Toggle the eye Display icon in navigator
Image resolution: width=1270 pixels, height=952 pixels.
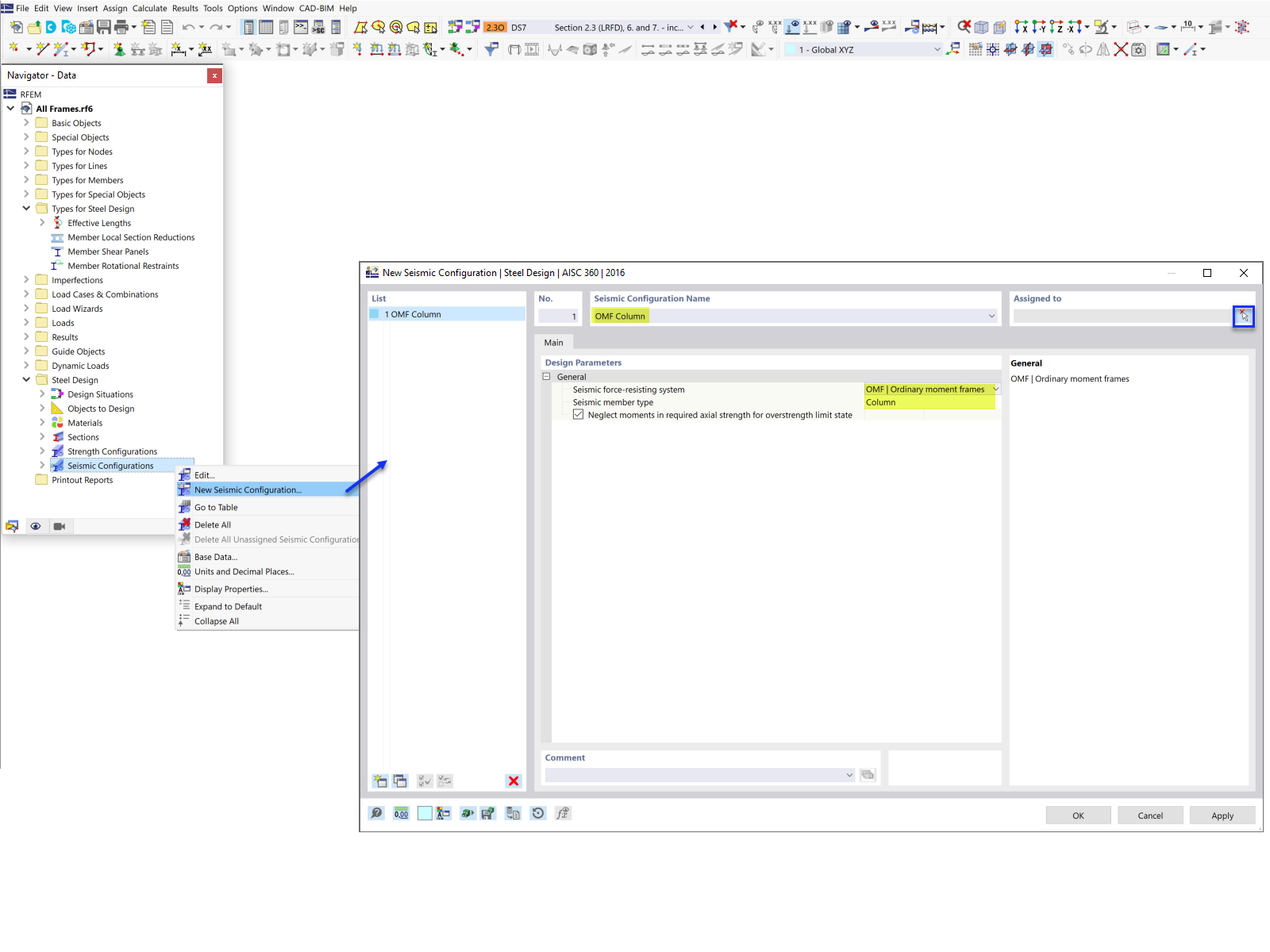tap(36, 526)
